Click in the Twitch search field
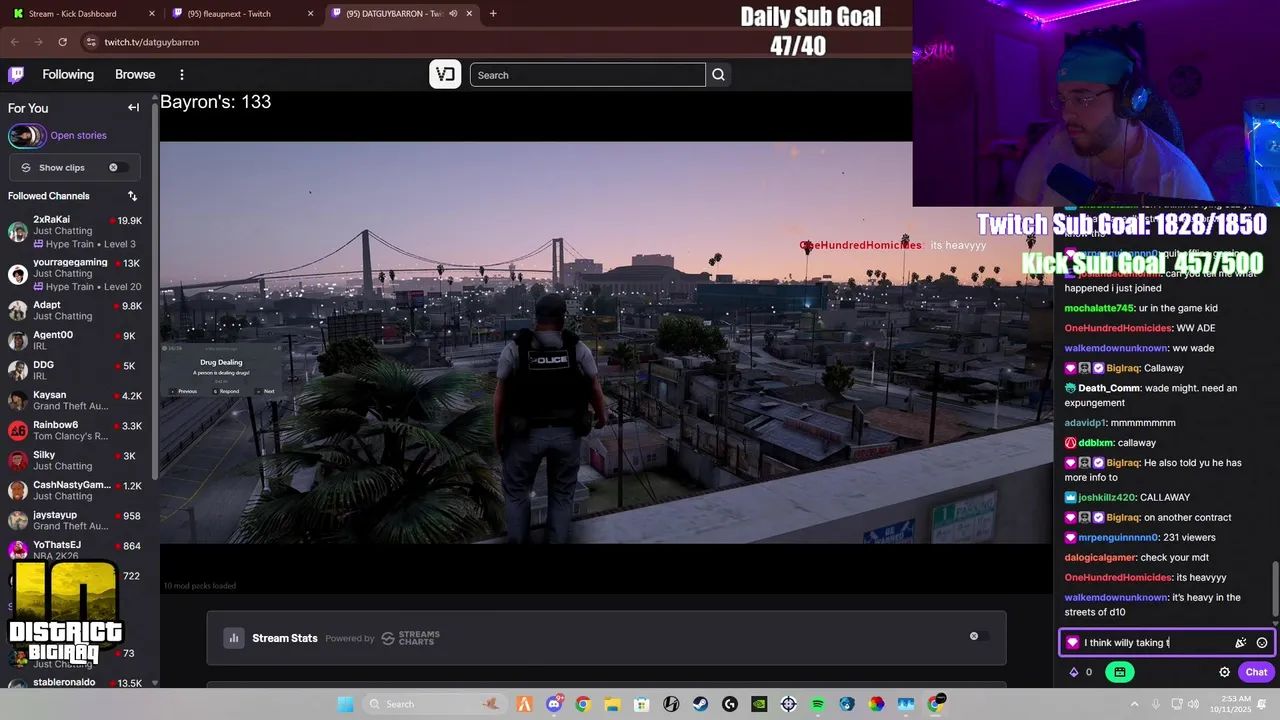This screenshot has height=720, width=1280. click(588, 75)
